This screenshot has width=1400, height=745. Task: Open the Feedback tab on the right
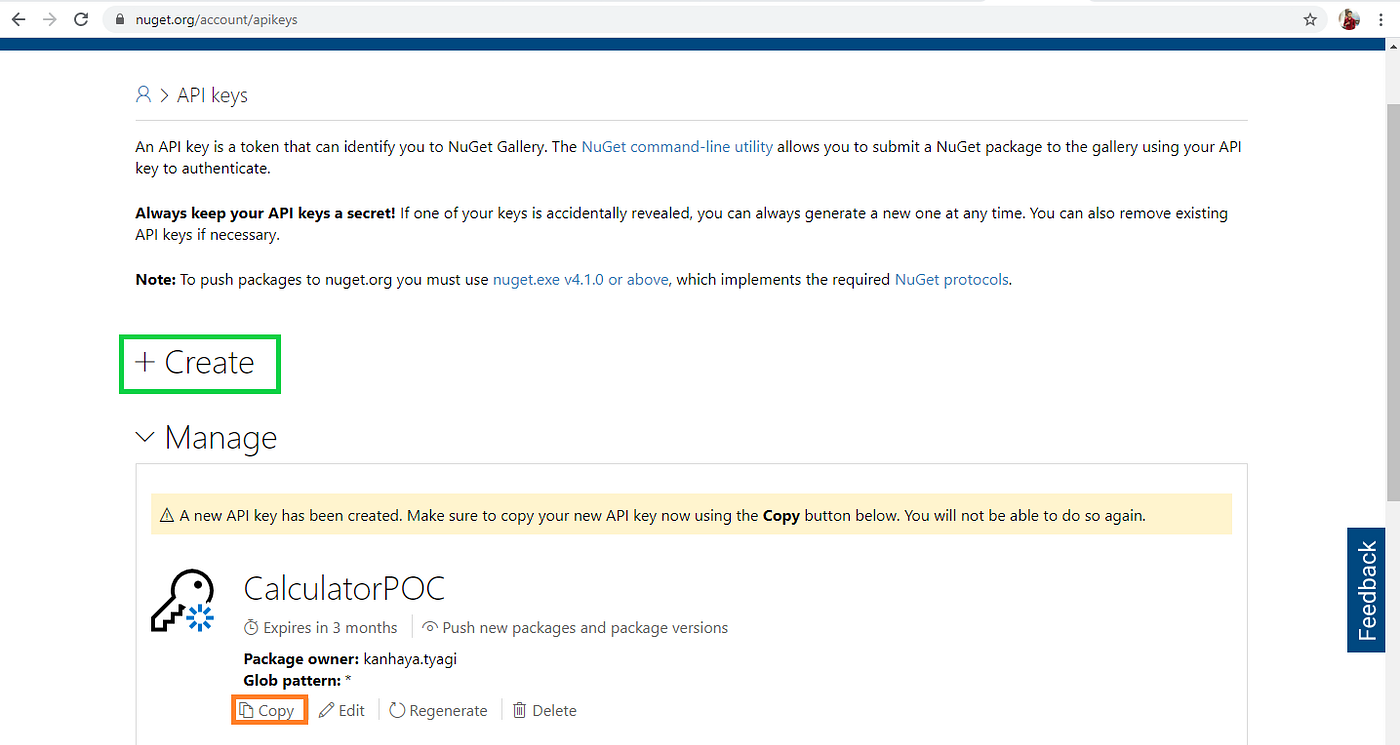(x=1365, y=590)
